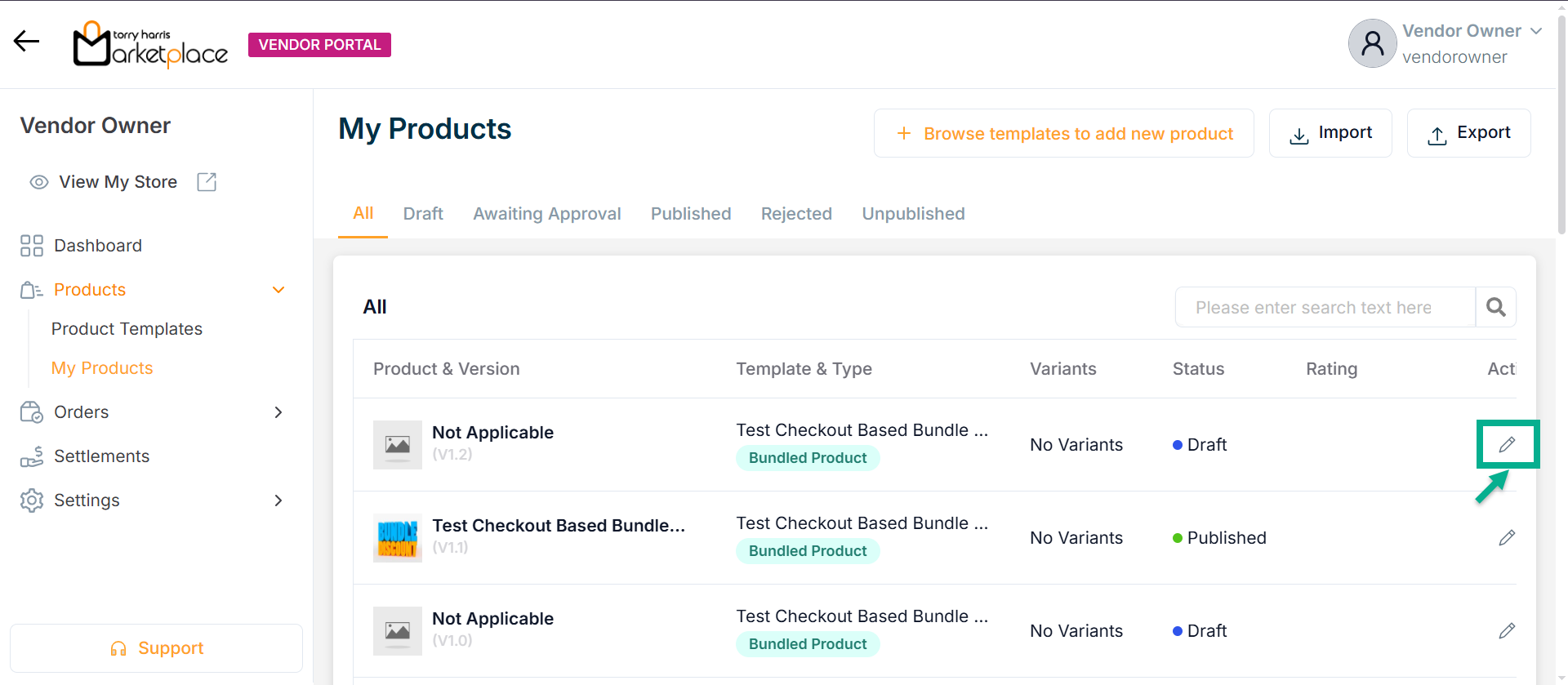Click the Settings gear icon
Image resolution: width=1568 pixels, height=685 pixels.
32,500
